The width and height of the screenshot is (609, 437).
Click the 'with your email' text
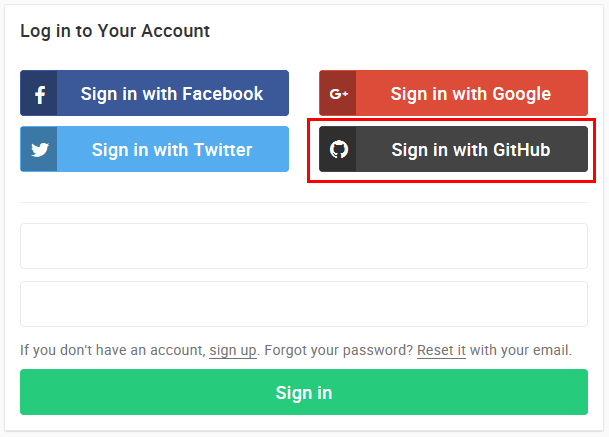pos(521,351)
